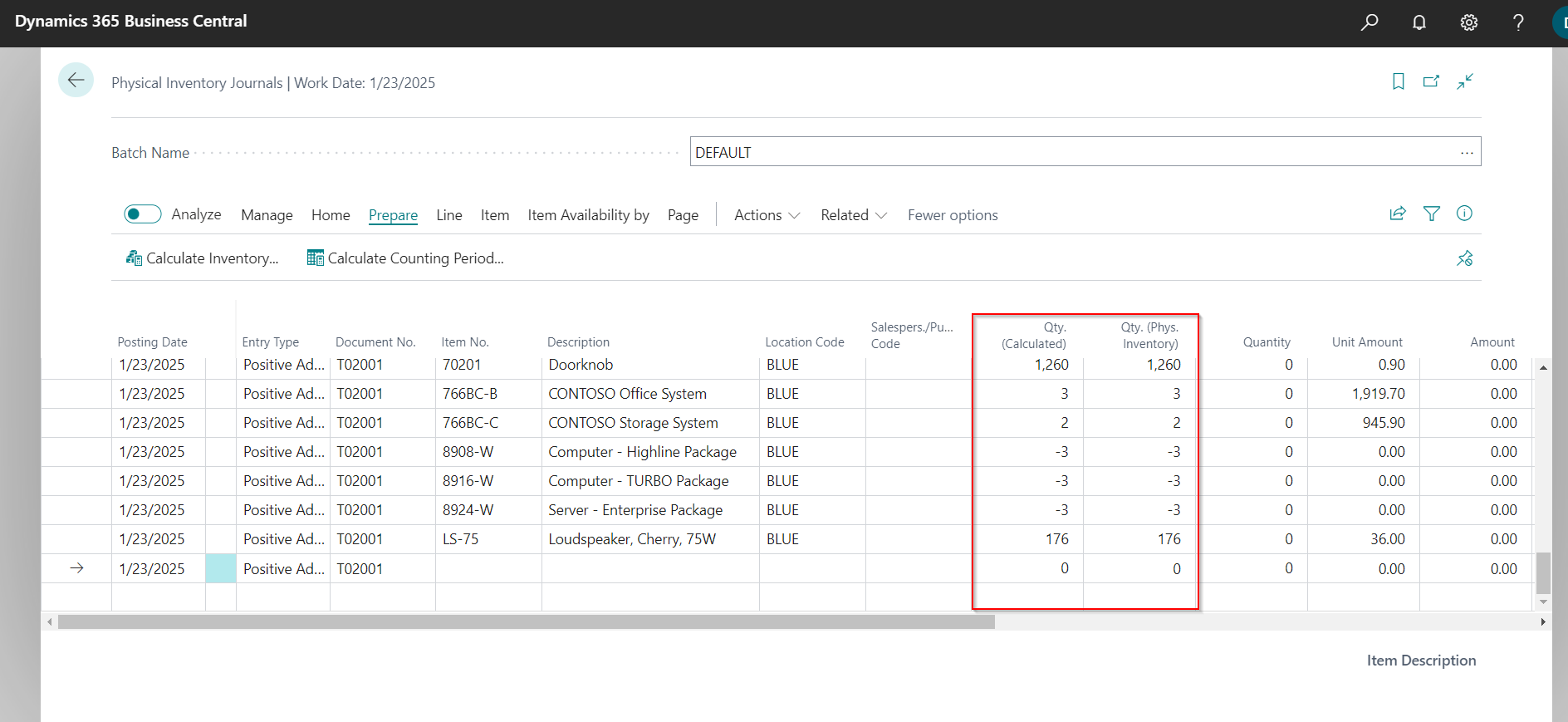Click the Analyze label
Image resolution: width=1568 pixels, height=722 pixels.
pos(196,214)
